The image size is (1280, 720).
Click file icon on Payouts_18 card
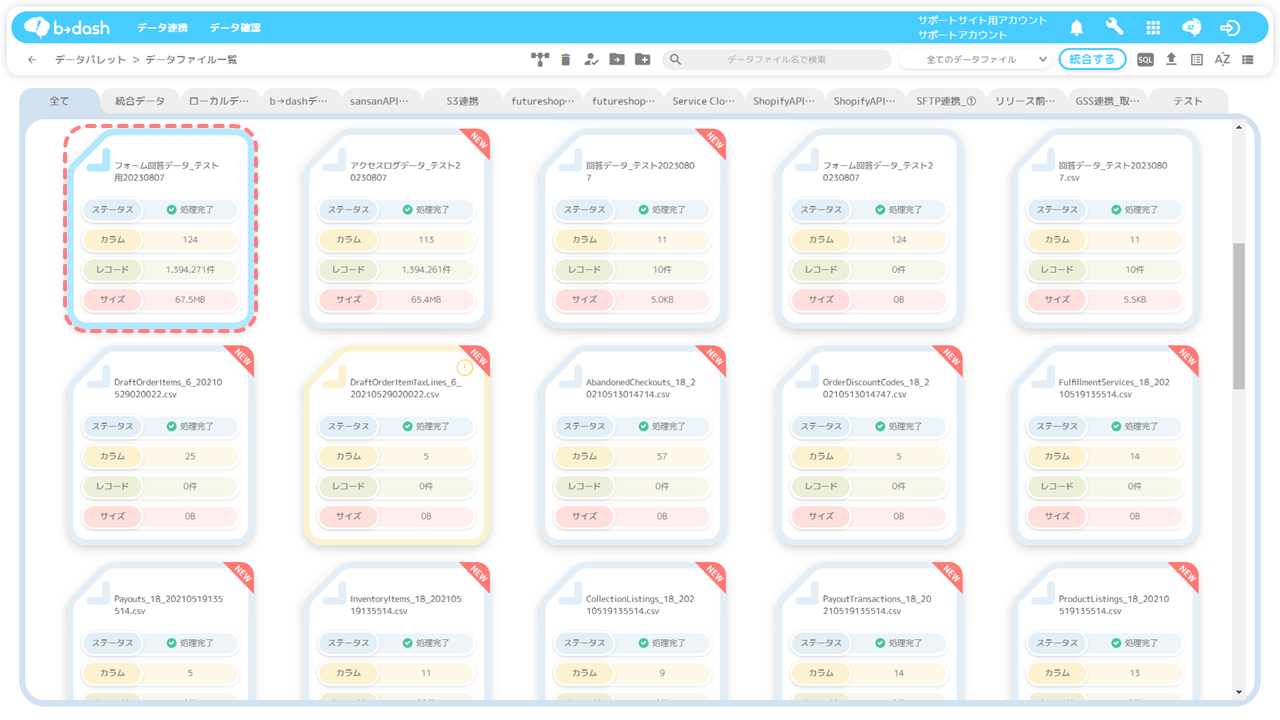[99, 593]
